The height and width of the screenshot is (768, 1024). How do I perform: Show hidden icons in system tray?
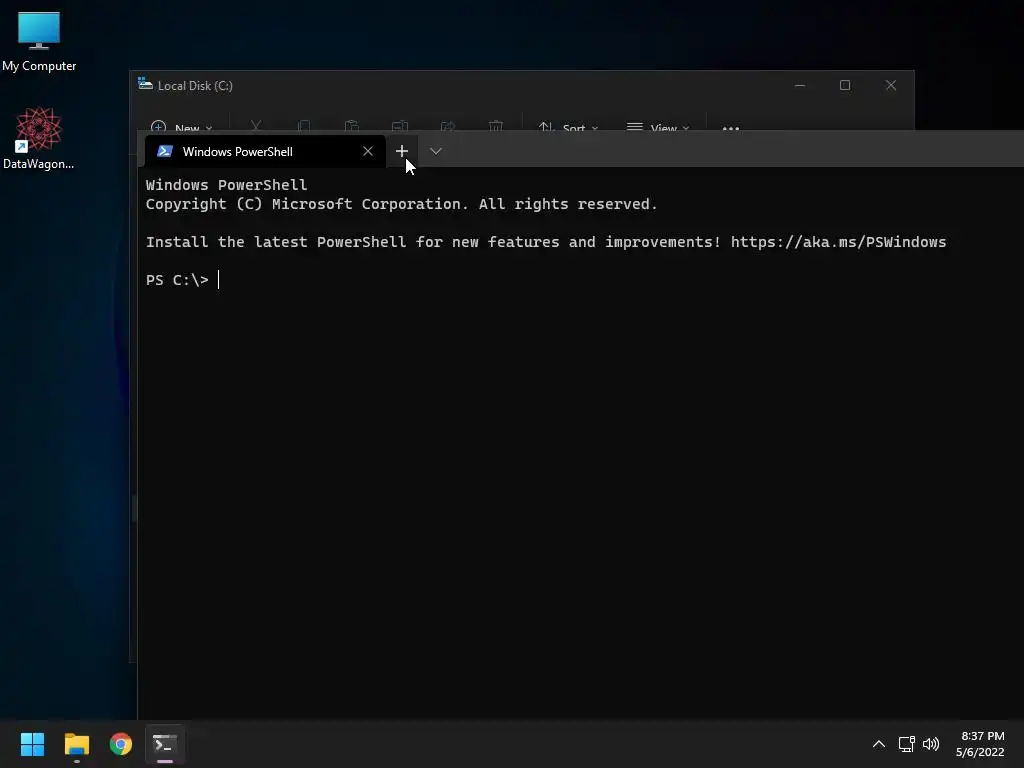coord(879,744)
